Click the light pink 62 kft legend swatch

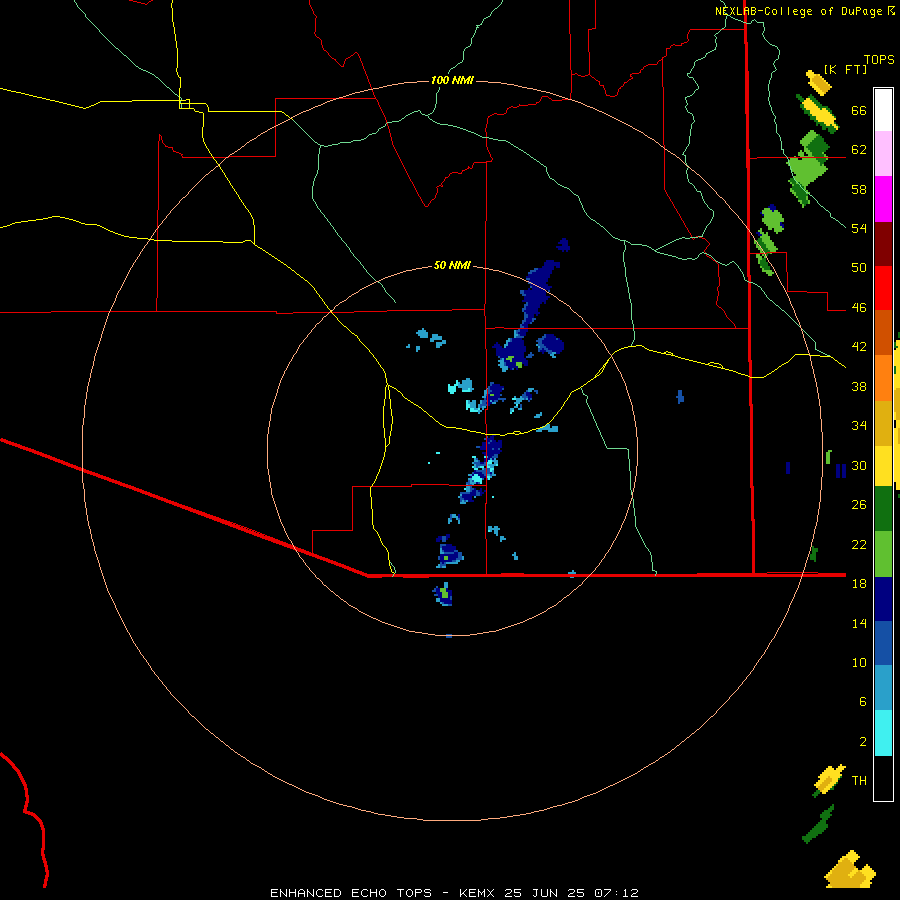pos(883,154)
